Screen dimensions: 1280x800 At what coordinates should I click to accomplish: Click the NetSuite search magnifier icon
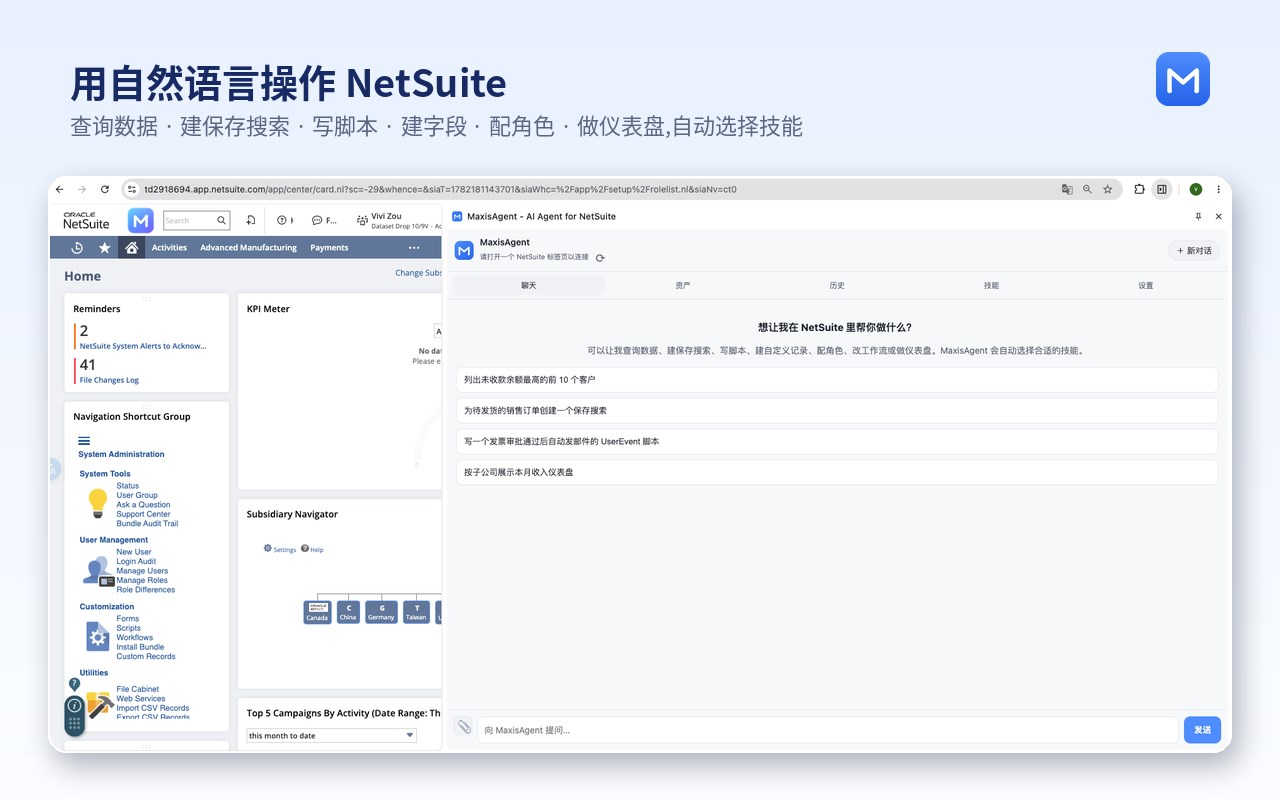point(222,220)
